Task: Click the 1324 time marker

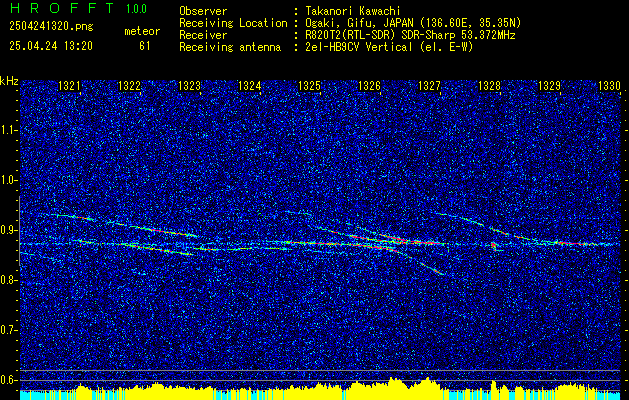Action: coord(250,86)
